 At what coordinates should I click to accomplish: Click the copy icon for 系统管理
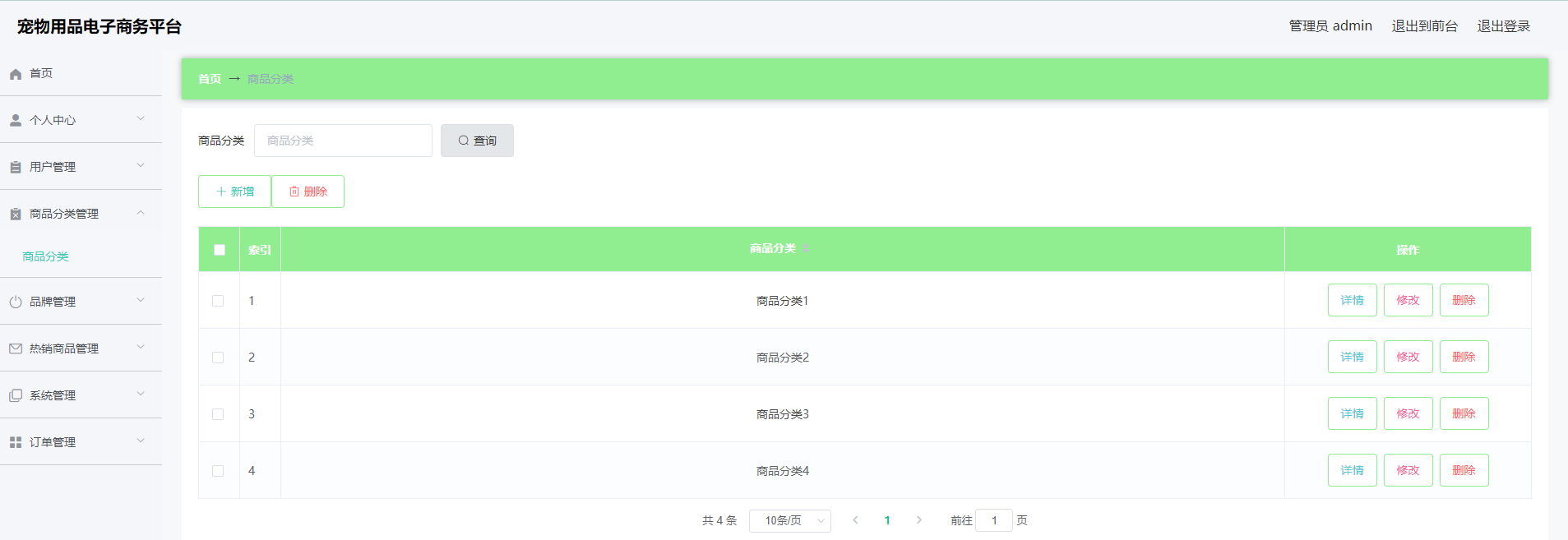(x=16, y=395)
